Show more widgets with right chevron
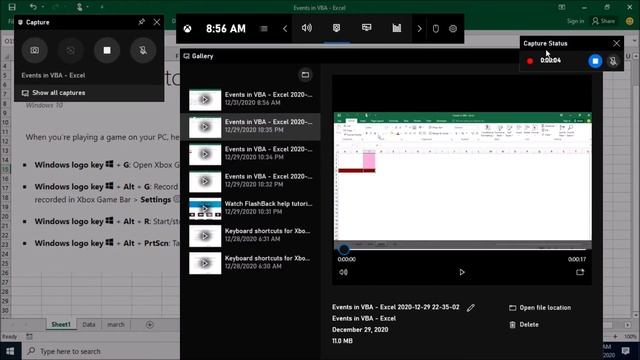Viewport: 640px width, 360px height. tap(419, 29)
